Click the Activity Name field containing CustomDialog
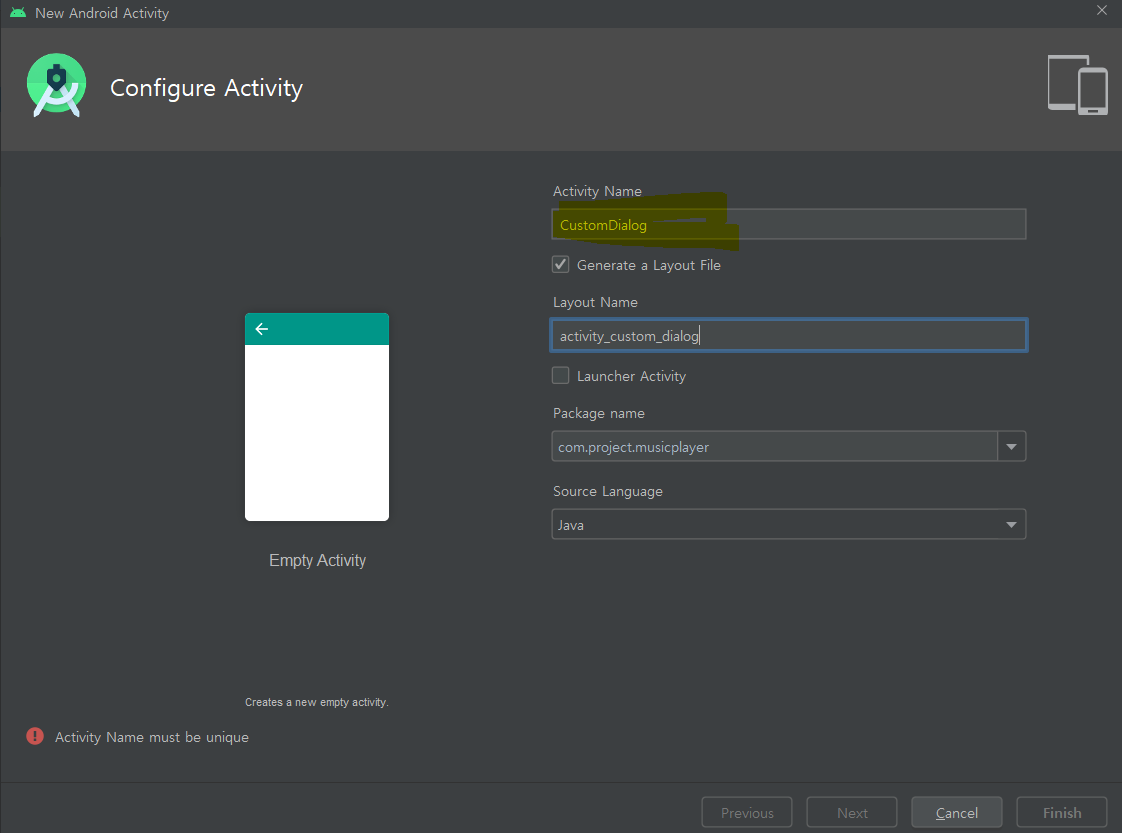Image resolution: width=1122 pixels, height=833 pixels. tap(789, 224)
